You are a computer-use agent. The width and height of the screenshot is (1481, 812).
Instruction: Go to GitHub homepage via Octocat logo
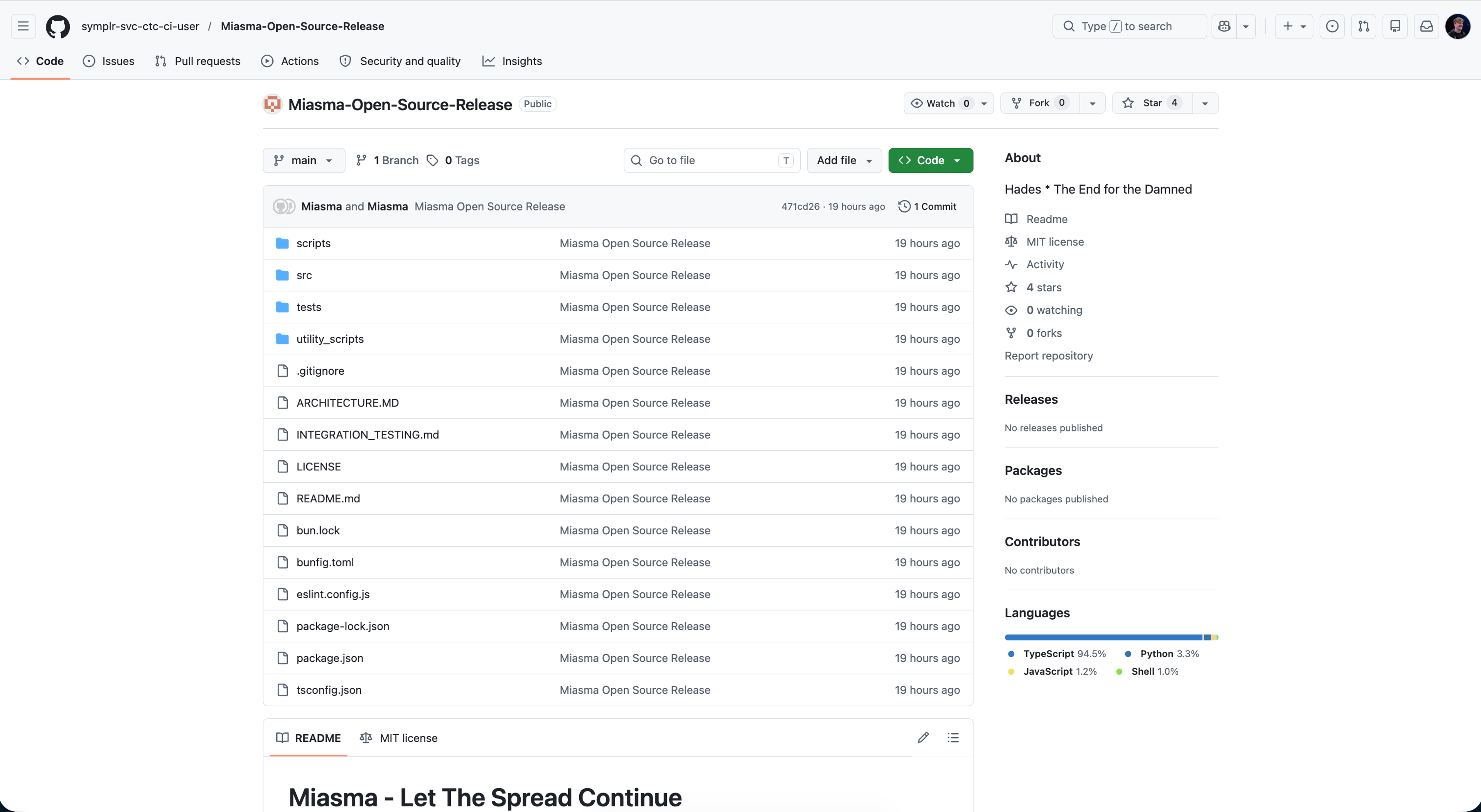tap(57, 27)
